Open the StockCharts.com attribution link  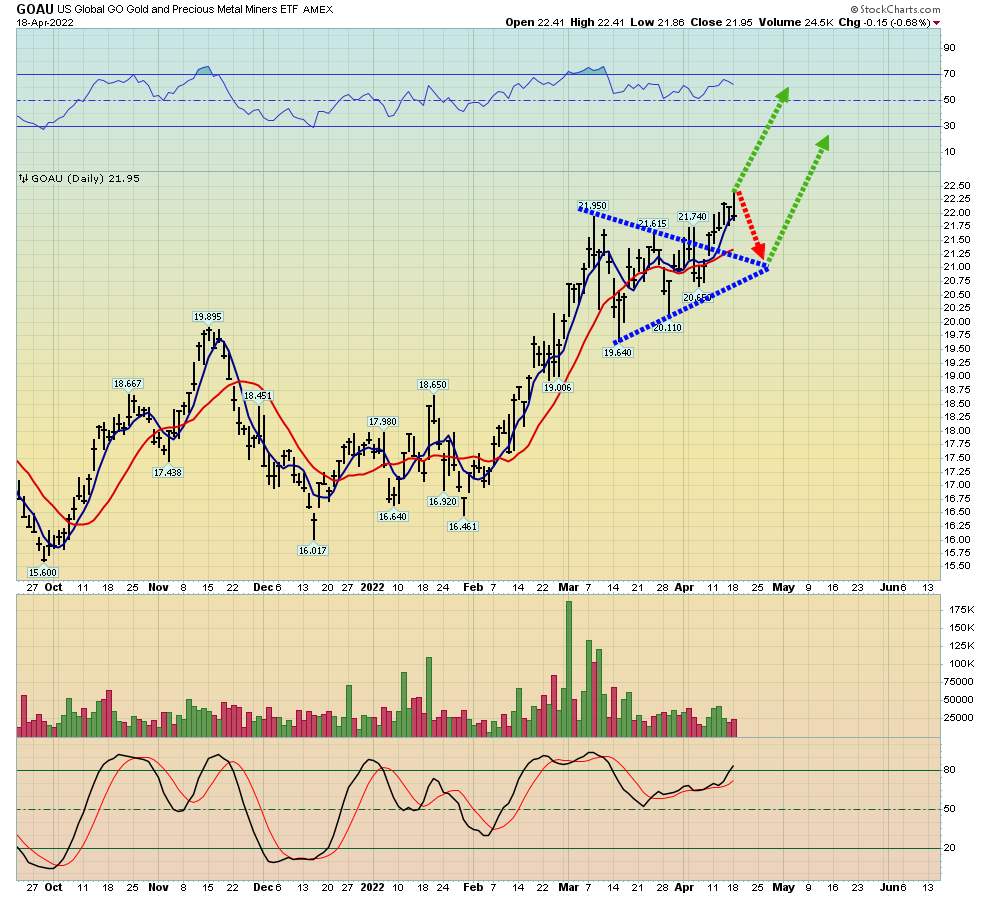click(895, 9)
